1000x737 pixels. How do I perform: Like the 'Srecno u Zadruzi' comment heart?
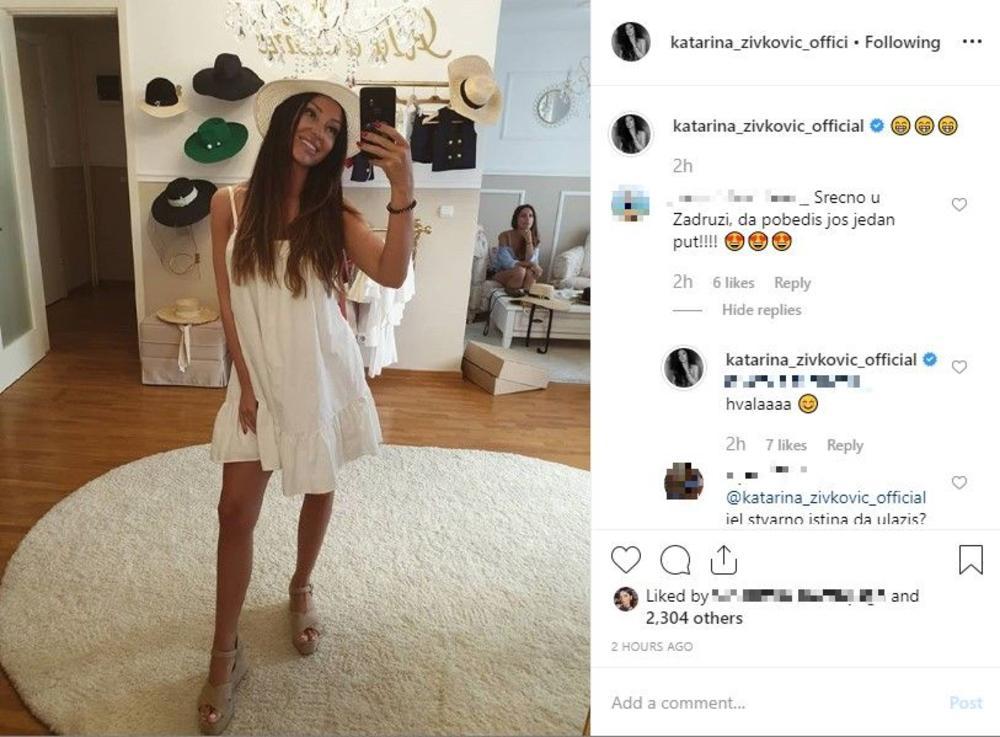(959, 205)
